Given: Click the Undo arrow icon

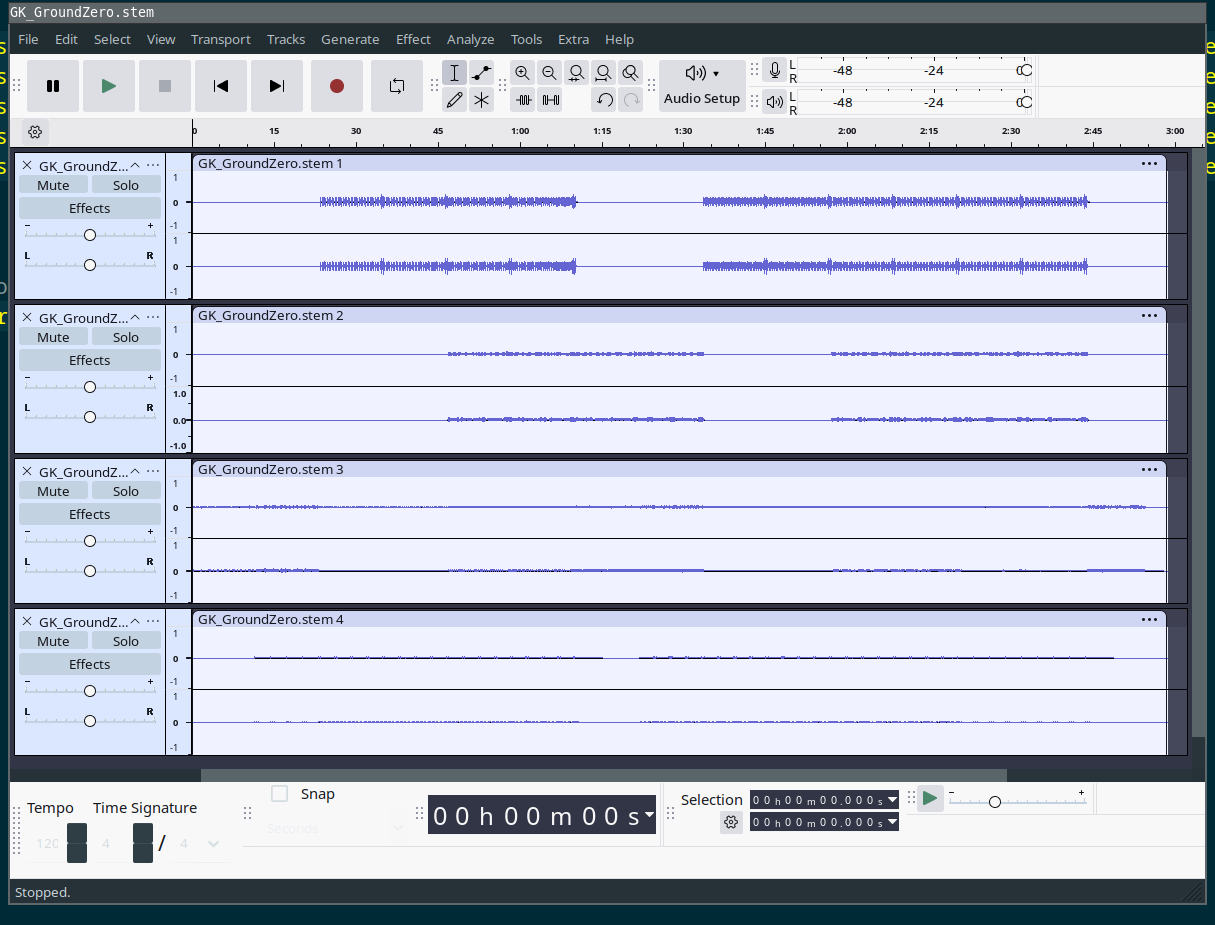Looking at the screenshot, I should 604,99.
